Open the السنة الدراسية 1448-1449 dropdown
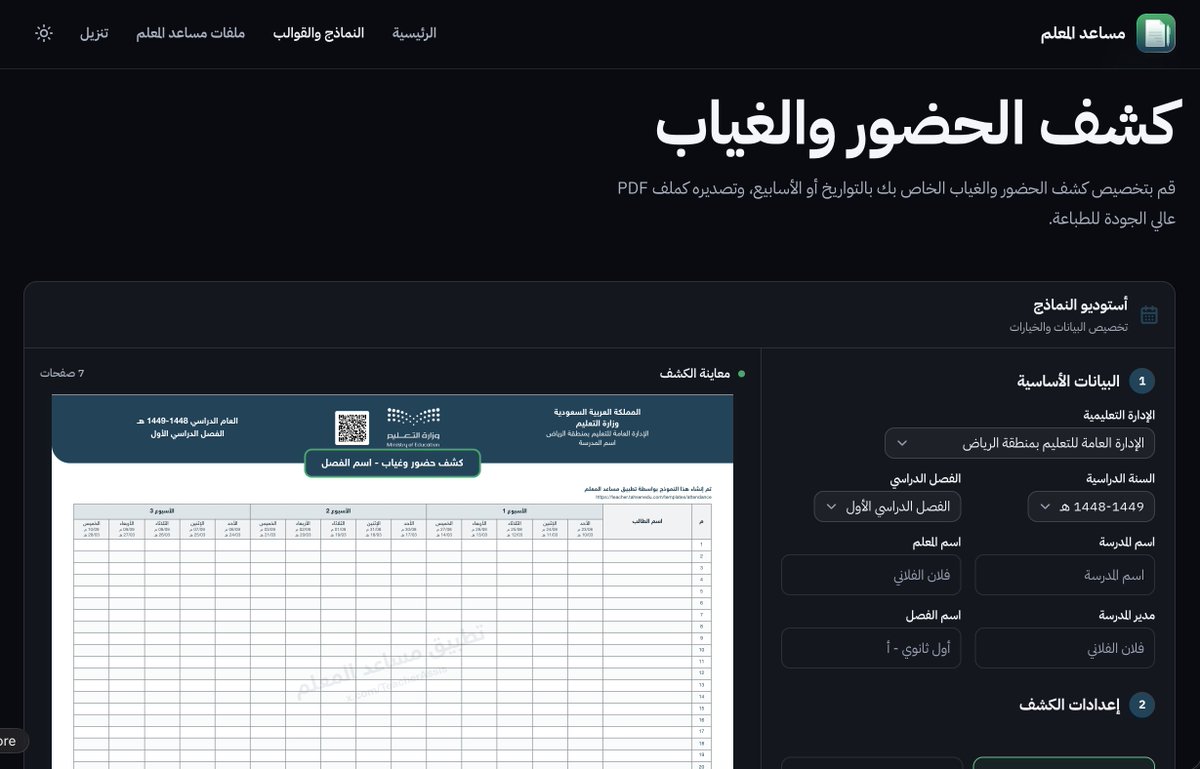The width and height of the screenshot is (1200, 769). point(1091,507)
